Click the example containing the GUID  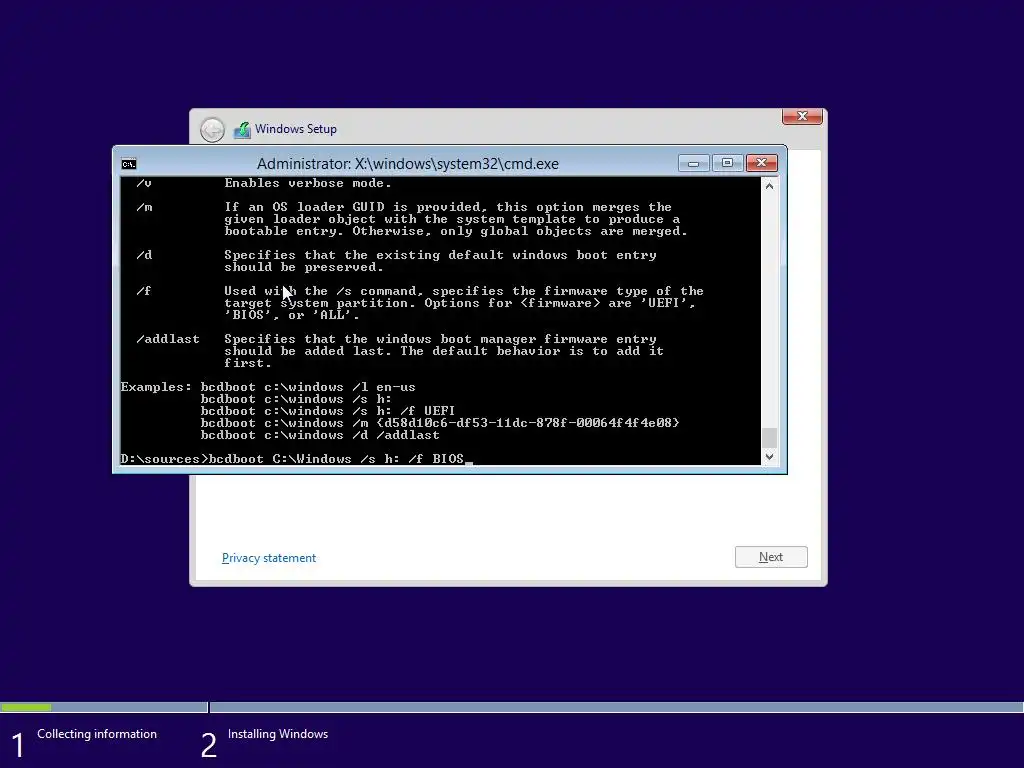coord(440,423)
